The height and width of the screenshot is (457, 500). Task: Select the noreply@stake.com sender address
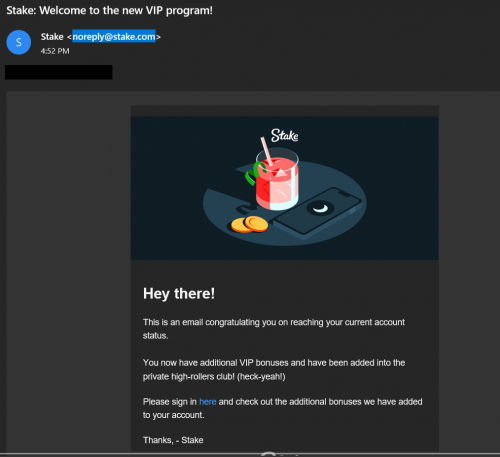click(x=114, y=37)
